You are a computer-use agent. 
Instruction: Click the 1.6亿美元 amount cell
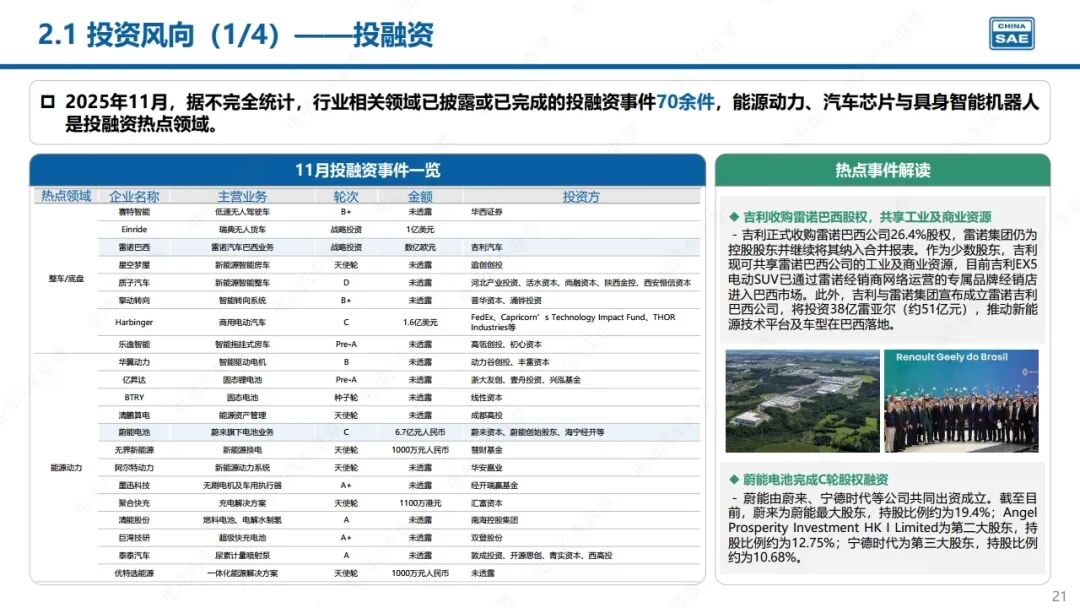[420, 322]
